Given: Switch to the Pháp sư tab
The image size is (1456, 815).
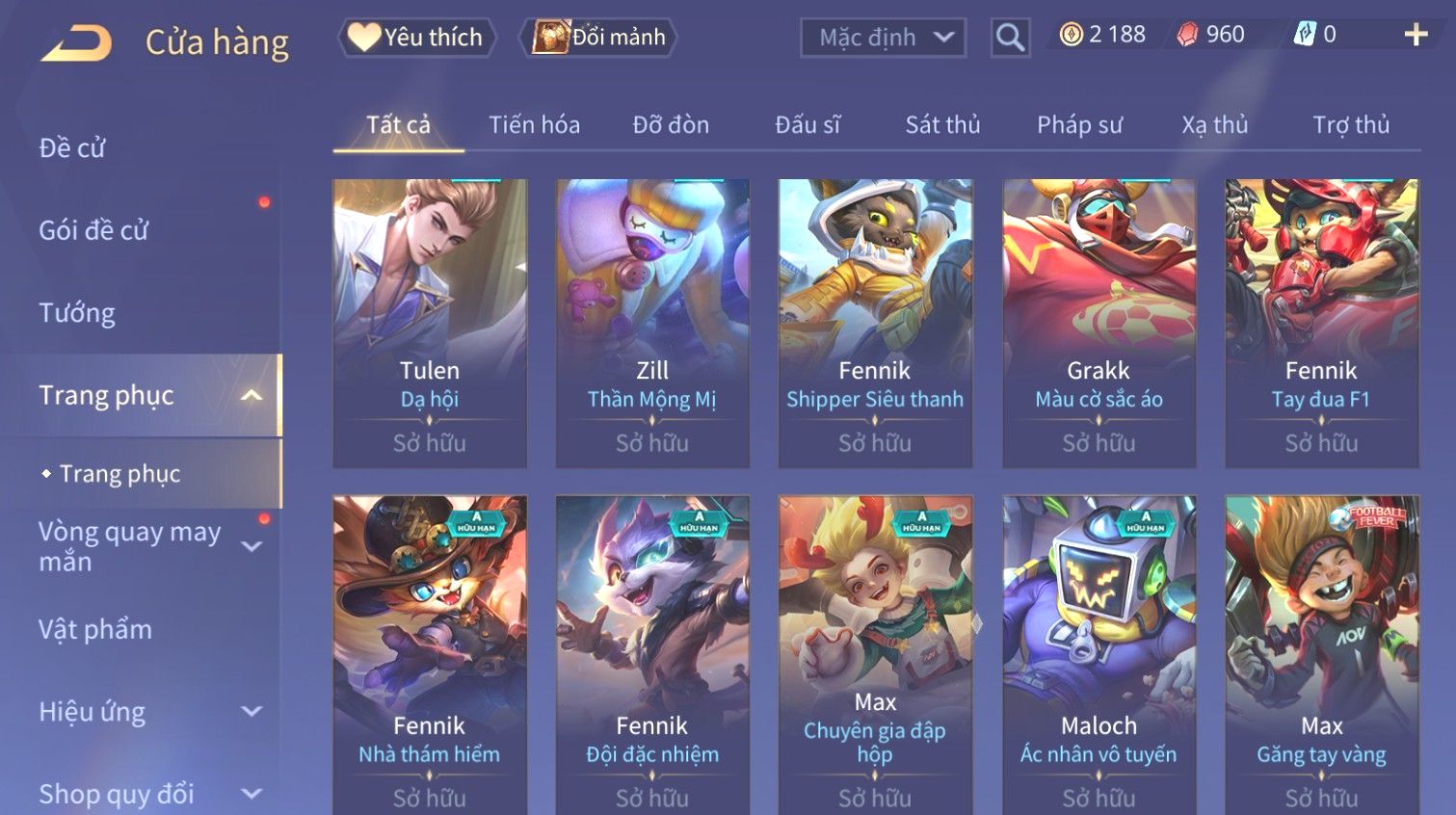Looking at the screenshot, I should pyautogui.click(x=1079, y=124).
